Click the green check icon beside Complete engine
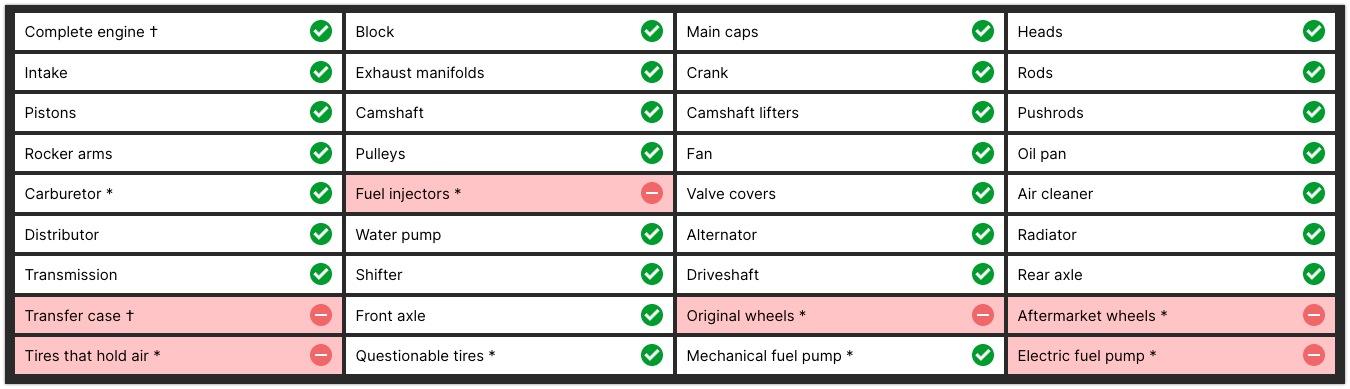The width and height of the screenshot is (1350, 389). tap(321, 31)
